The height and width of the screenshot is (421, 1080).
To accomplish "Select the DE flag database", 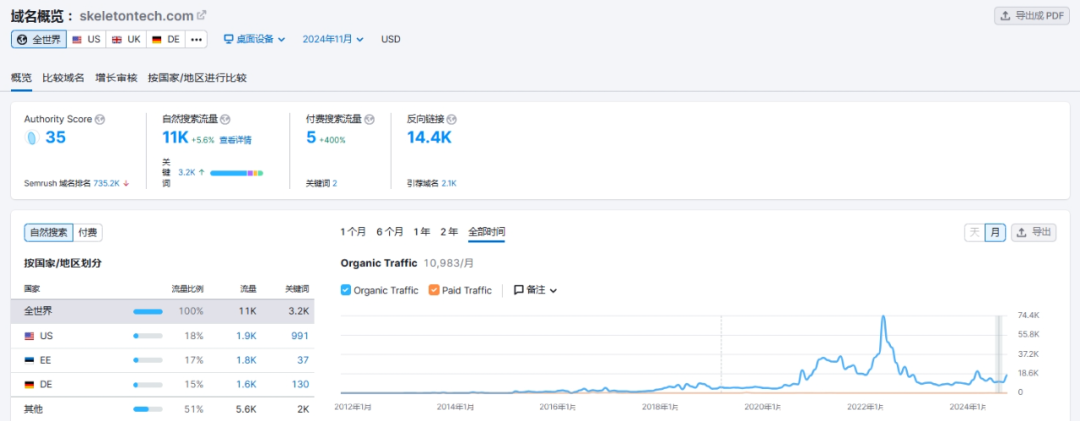I will [x=165, y=39].
